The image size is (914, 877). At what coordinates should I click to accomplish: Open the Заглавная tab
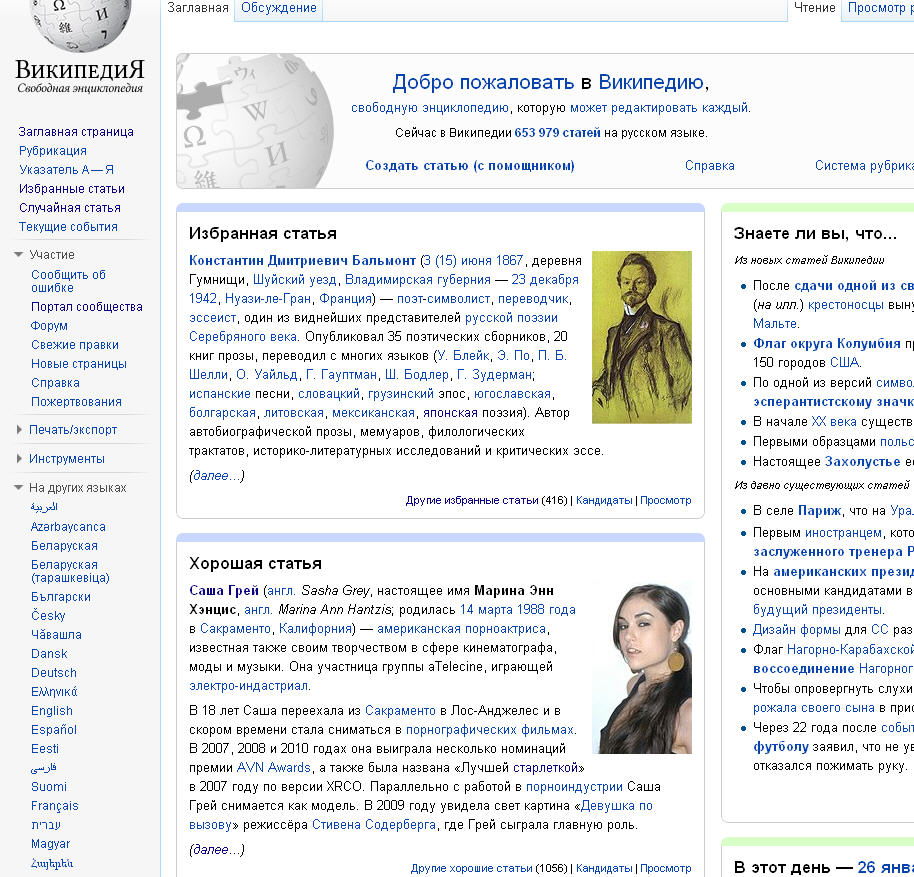point(198,8)
